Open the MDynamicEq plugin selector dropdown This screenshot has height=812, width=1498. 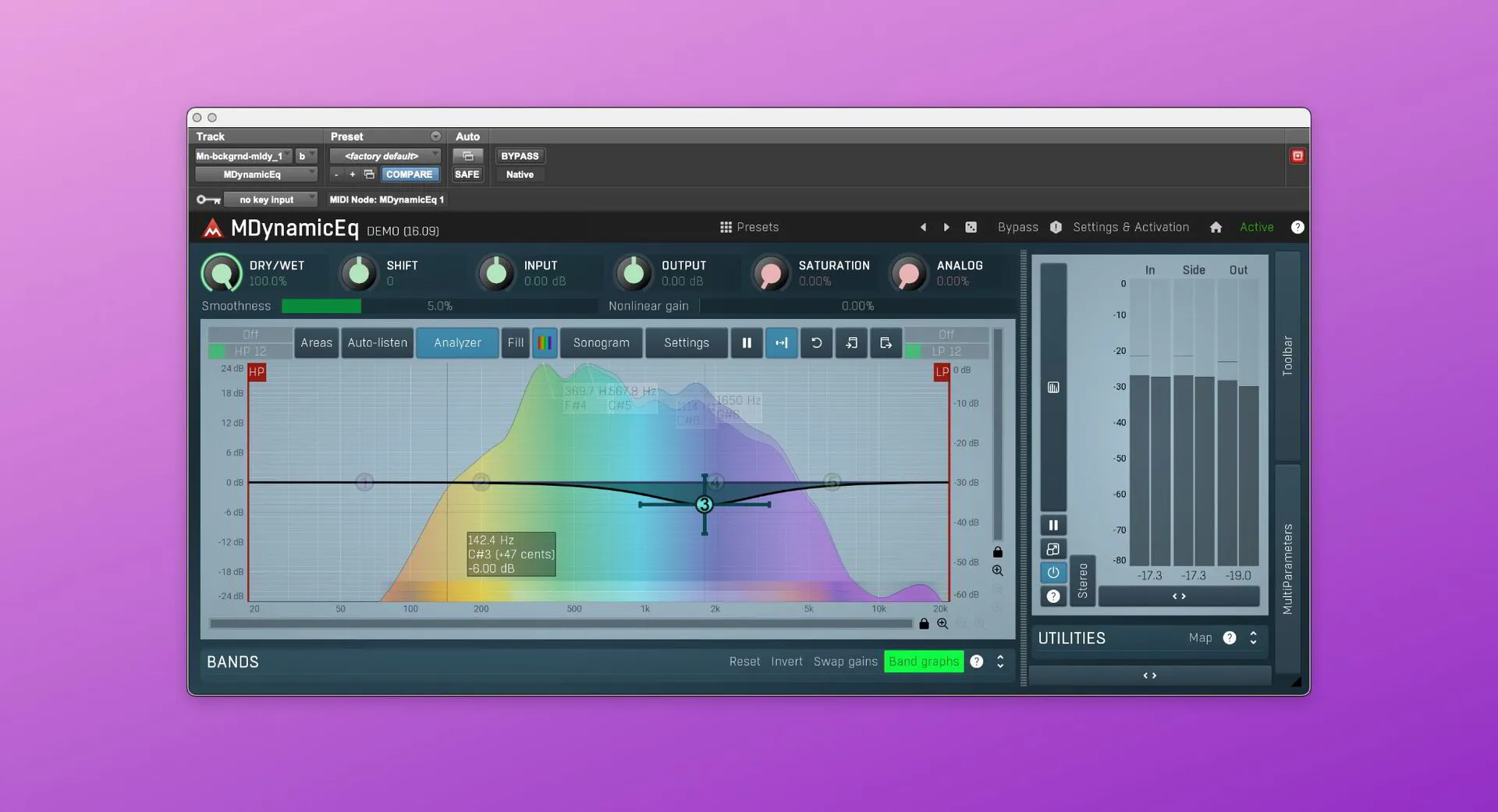click(256, 174)
